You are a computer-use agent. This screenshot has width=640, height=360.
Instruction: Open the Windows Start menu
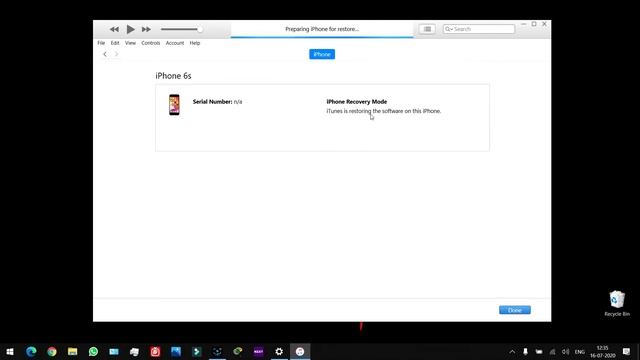pyautogui.click(x=10, y=351)
